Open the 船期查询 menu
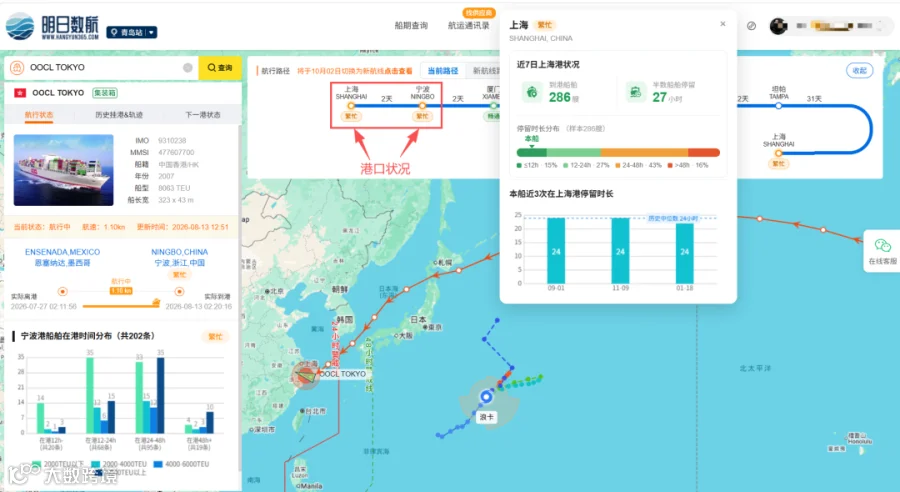Viewport: 900px width, 492px height. coord(411,25)
